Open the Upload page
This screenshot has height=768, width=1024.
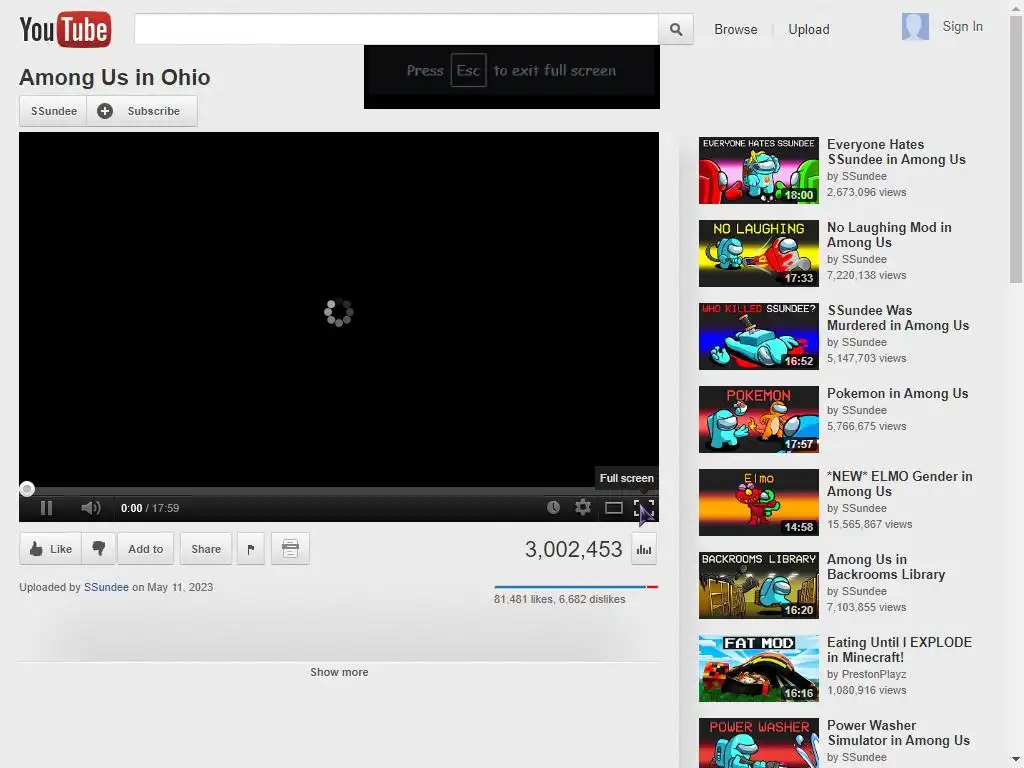[808, 29]
